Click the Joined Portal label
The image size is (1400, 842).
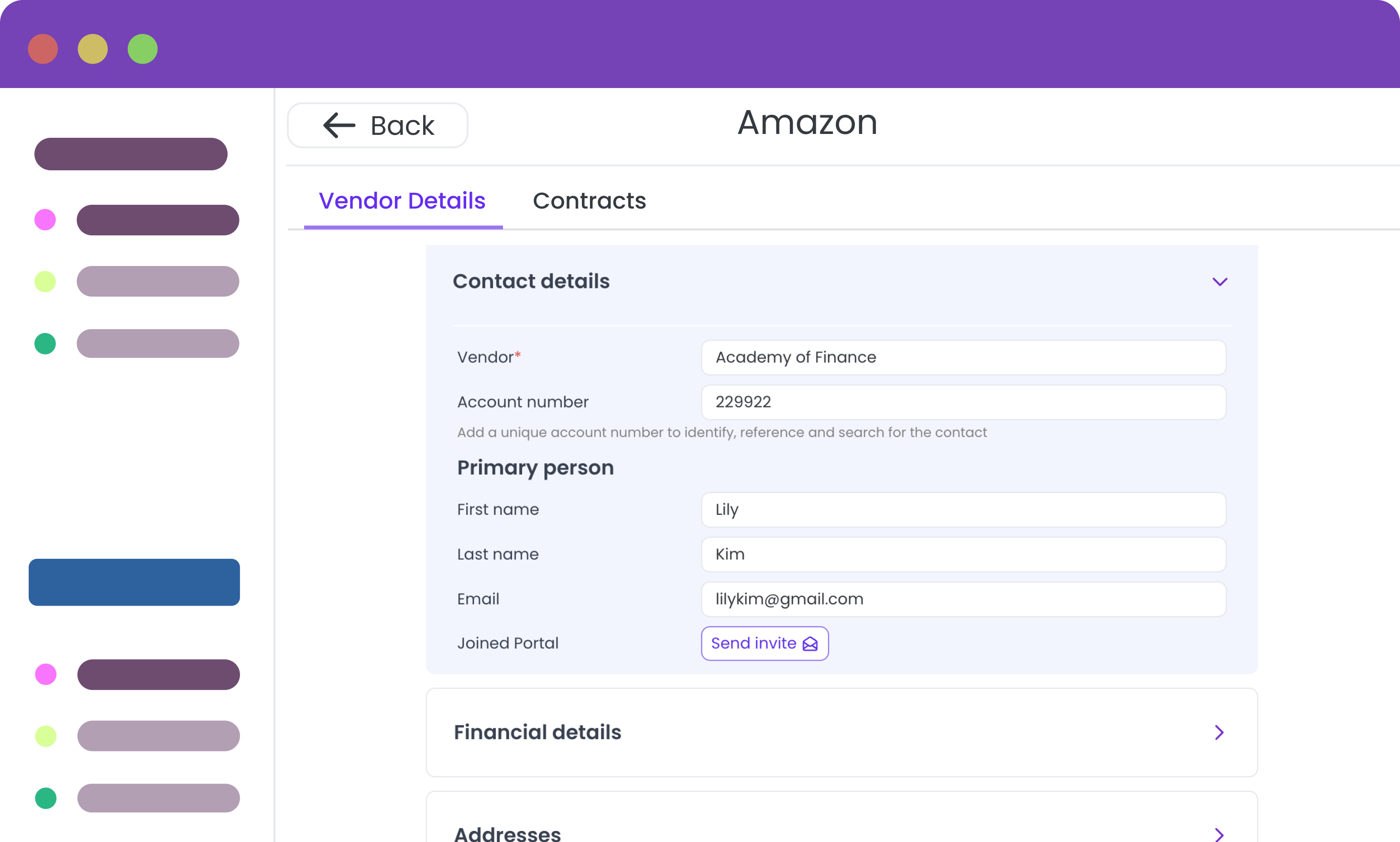click(507, 643)
